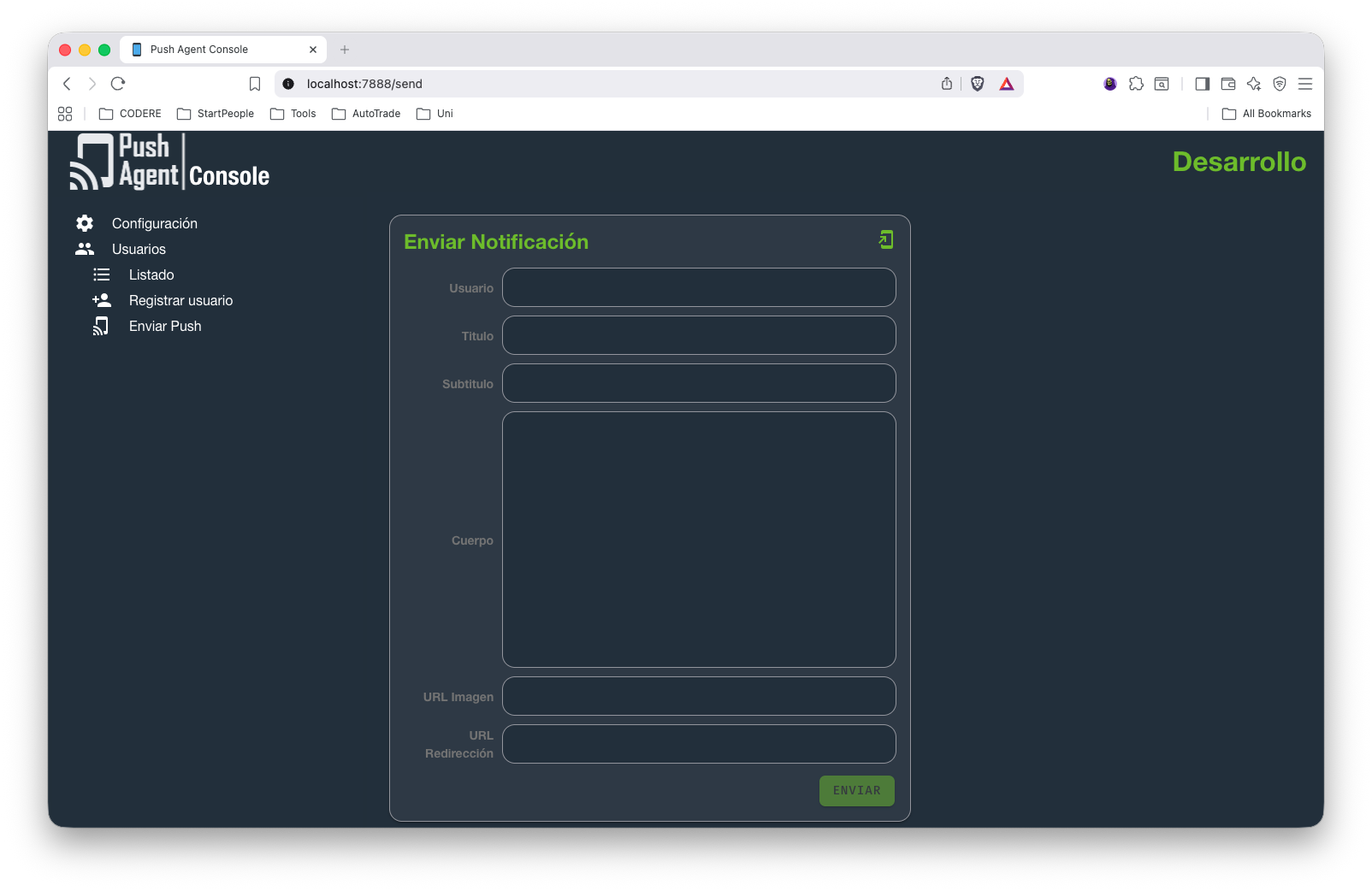This screenshot has height=891, width=1372.
Task: Open Brave Shields lion icon
Action: (978, 84)
